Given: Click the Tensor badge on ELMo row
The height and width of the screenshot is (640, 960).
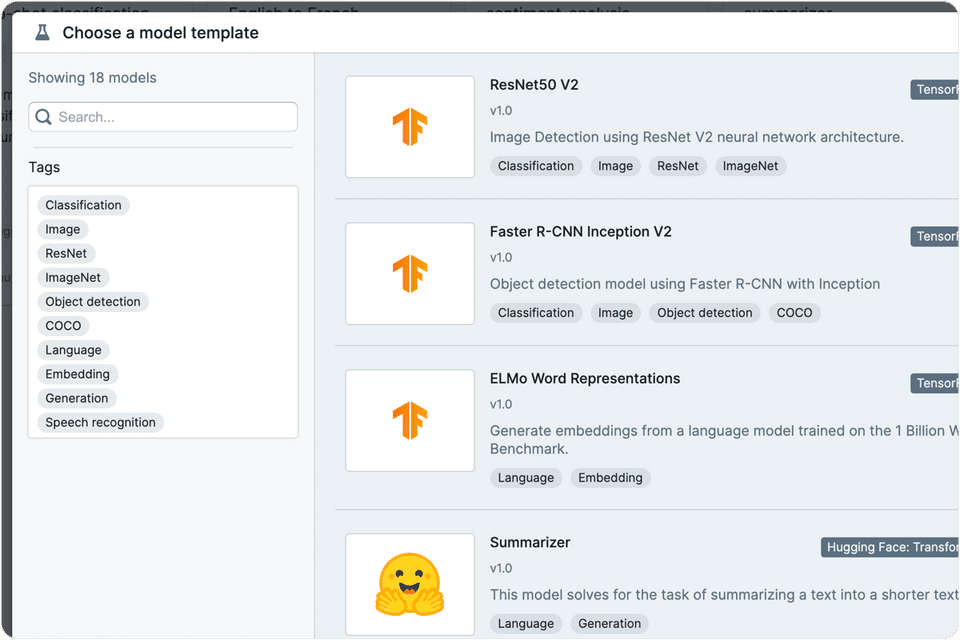Looking at the screenshot, I should [x=934, y=383].
